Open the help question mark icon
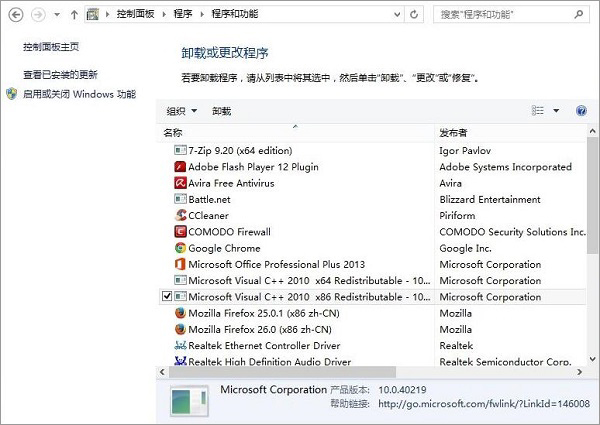Image resolution: width=600 pixels, height=425 pixels. click(581, 111)
